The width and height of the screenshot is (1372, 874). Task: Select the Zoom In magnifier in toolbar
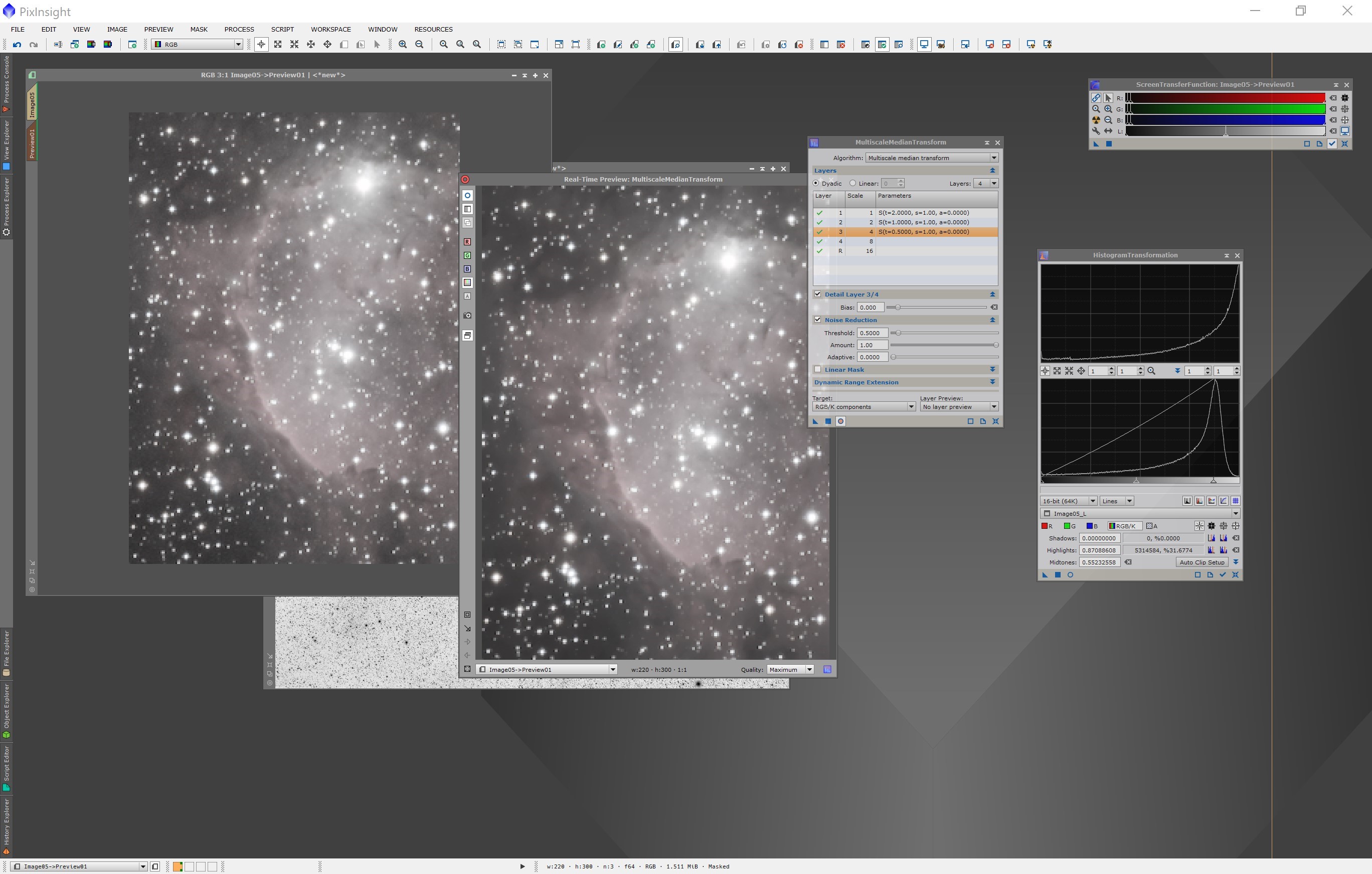click(403, 45)
